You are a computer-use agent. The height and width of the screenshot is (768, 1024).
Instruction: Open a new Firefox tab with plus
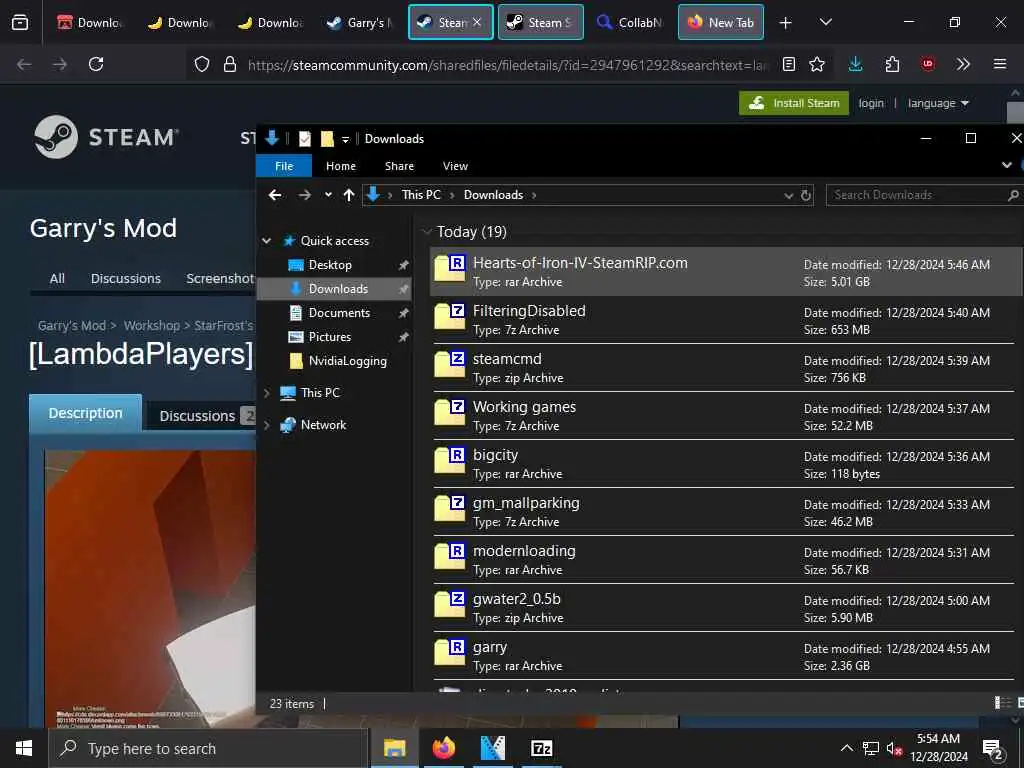click(786, 23)
